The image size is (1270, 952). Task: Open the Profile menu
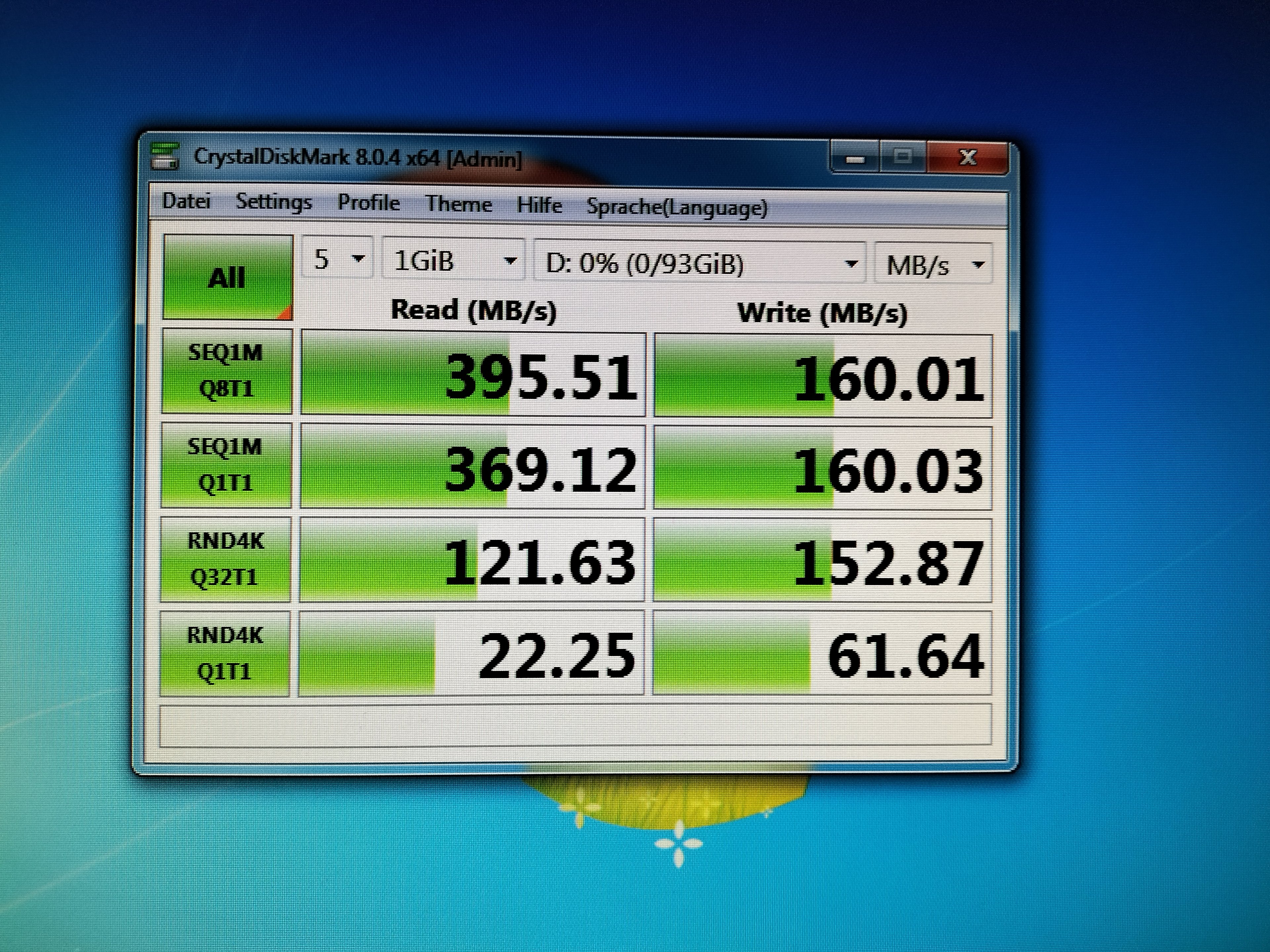(x=369, y=203)
